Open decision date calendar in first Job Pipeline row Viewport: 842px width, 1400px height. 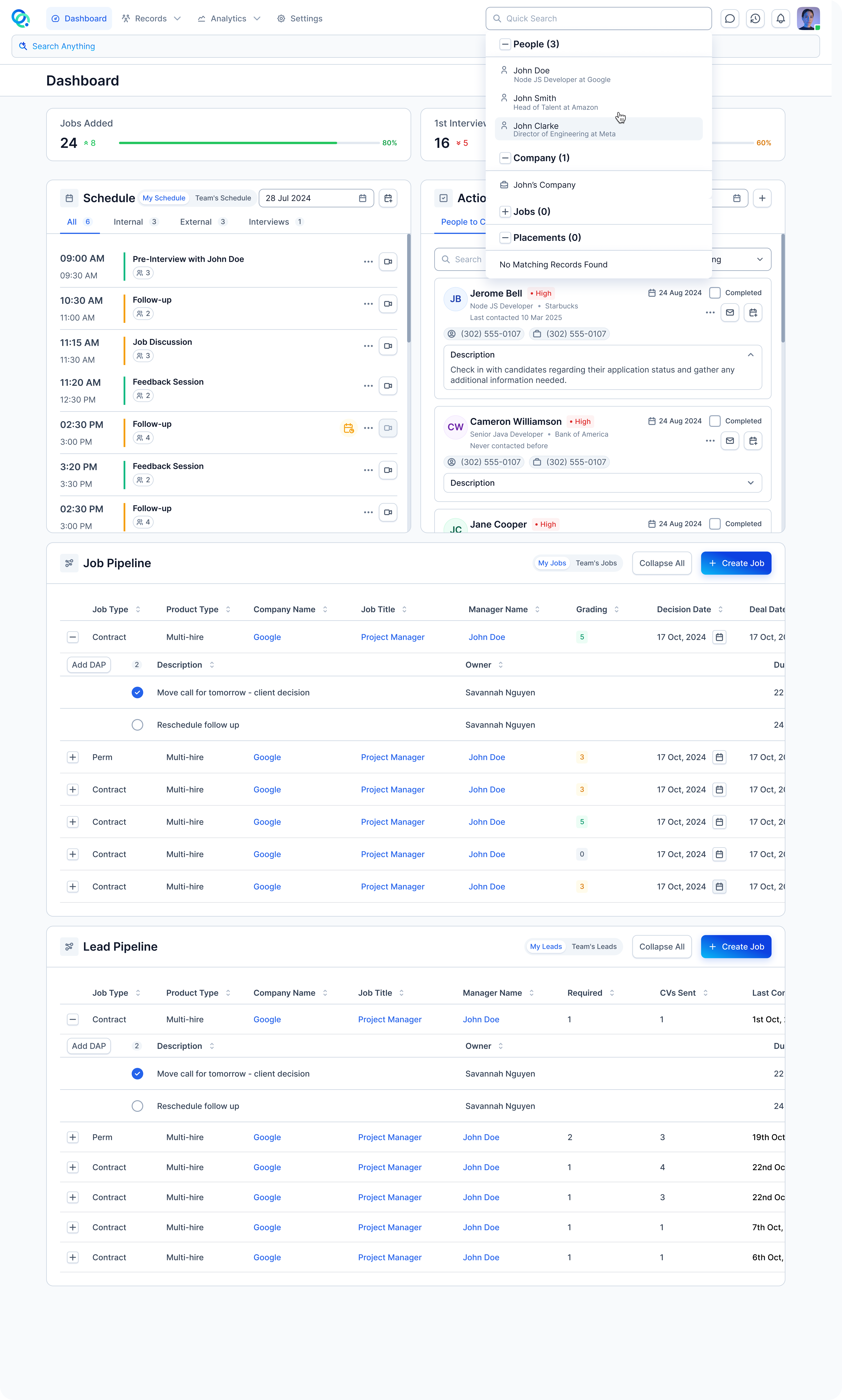(719, 637)
